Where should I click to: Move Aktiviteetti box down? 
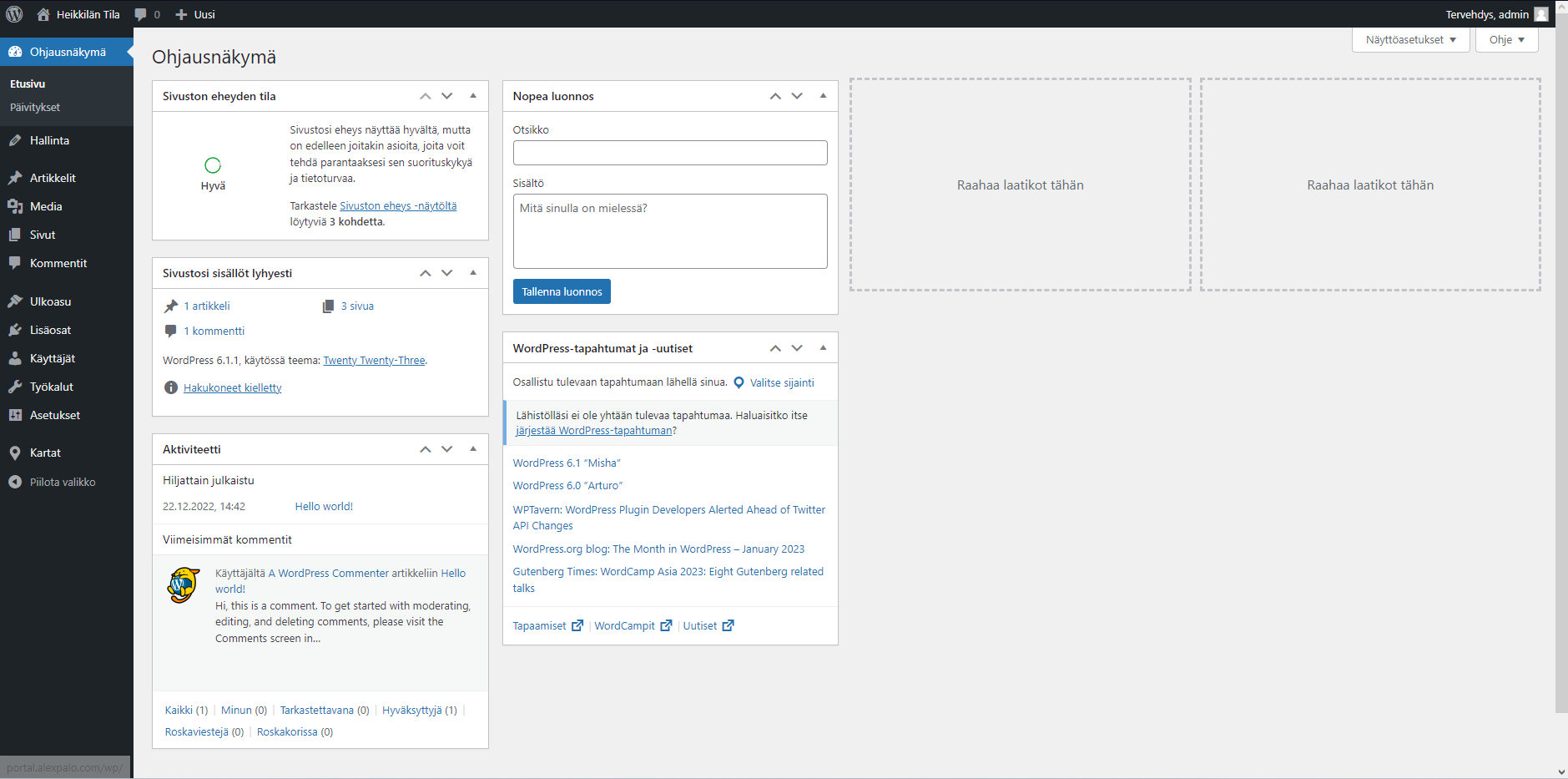pyautogui.click(x=447, y=449)
